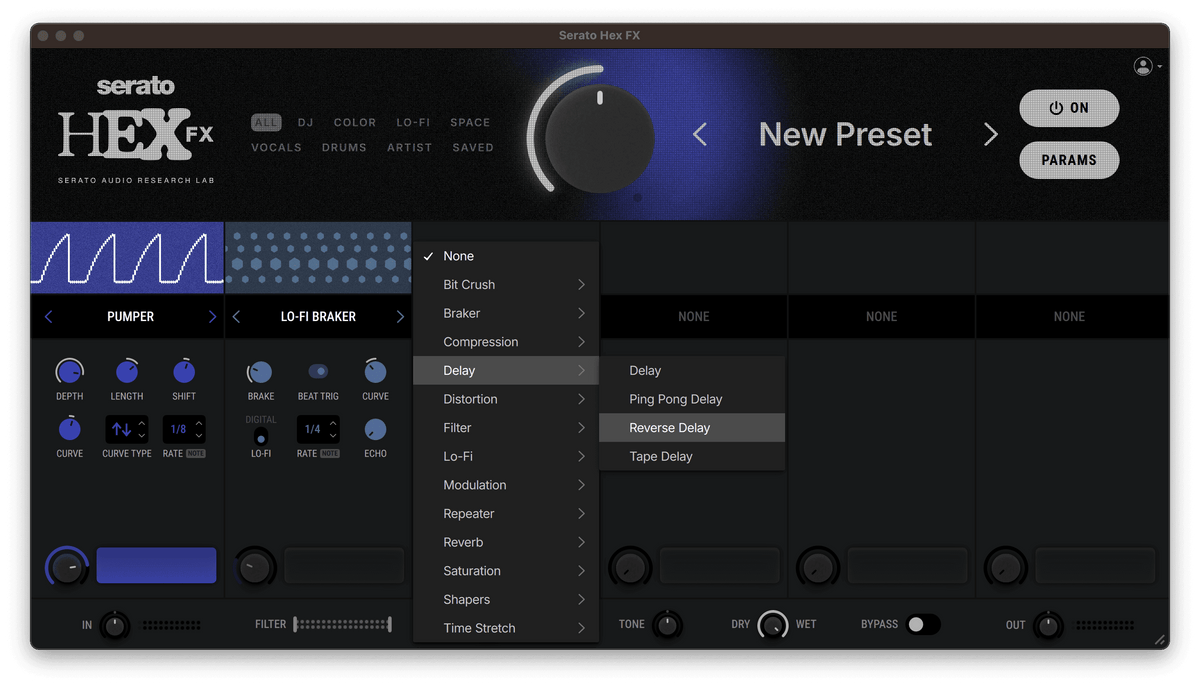Open the Repeater submenu
Screen dimensions: 1200x687
pos(506,514)
